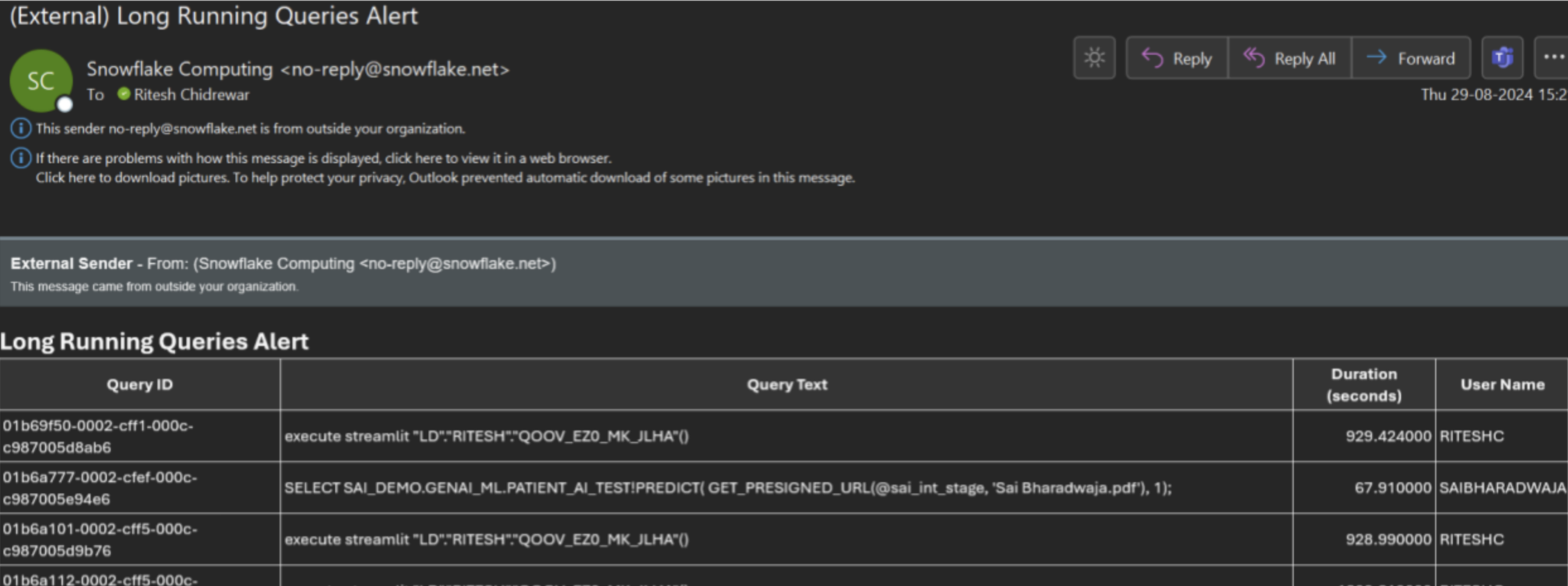
Task: Open the more actions ellipsis menu
Action: tap(1552, 58)
